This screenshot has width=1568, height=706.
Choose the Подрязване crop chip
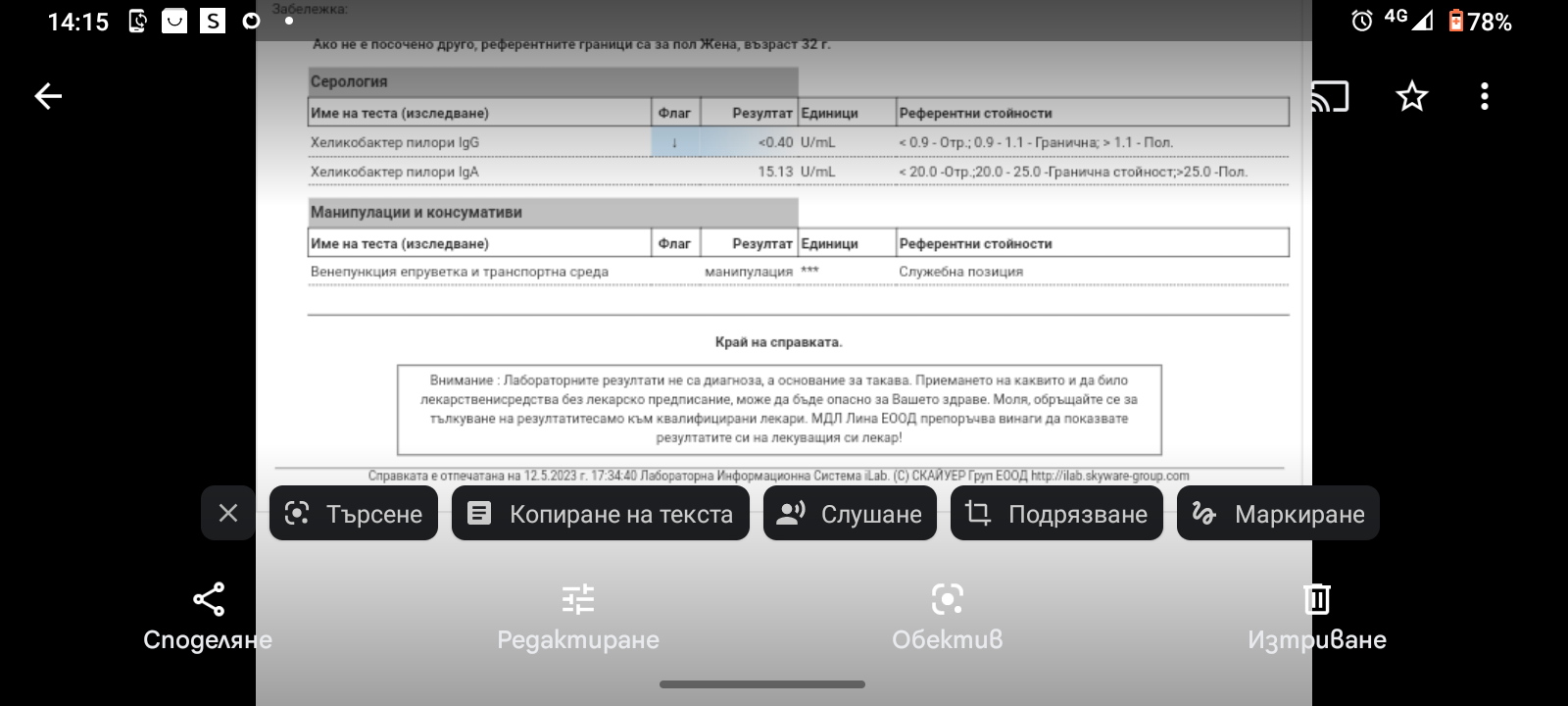[x=1056, y=513]
